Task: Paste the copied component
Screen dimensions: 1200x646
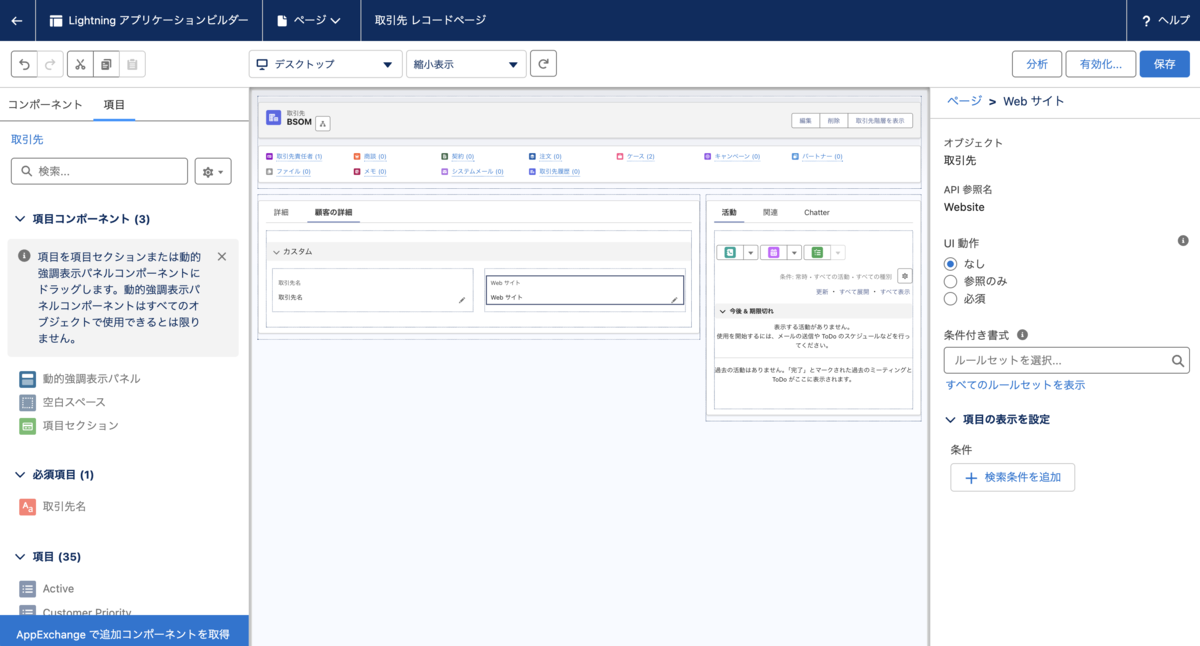Action: (x=132, y=64)
